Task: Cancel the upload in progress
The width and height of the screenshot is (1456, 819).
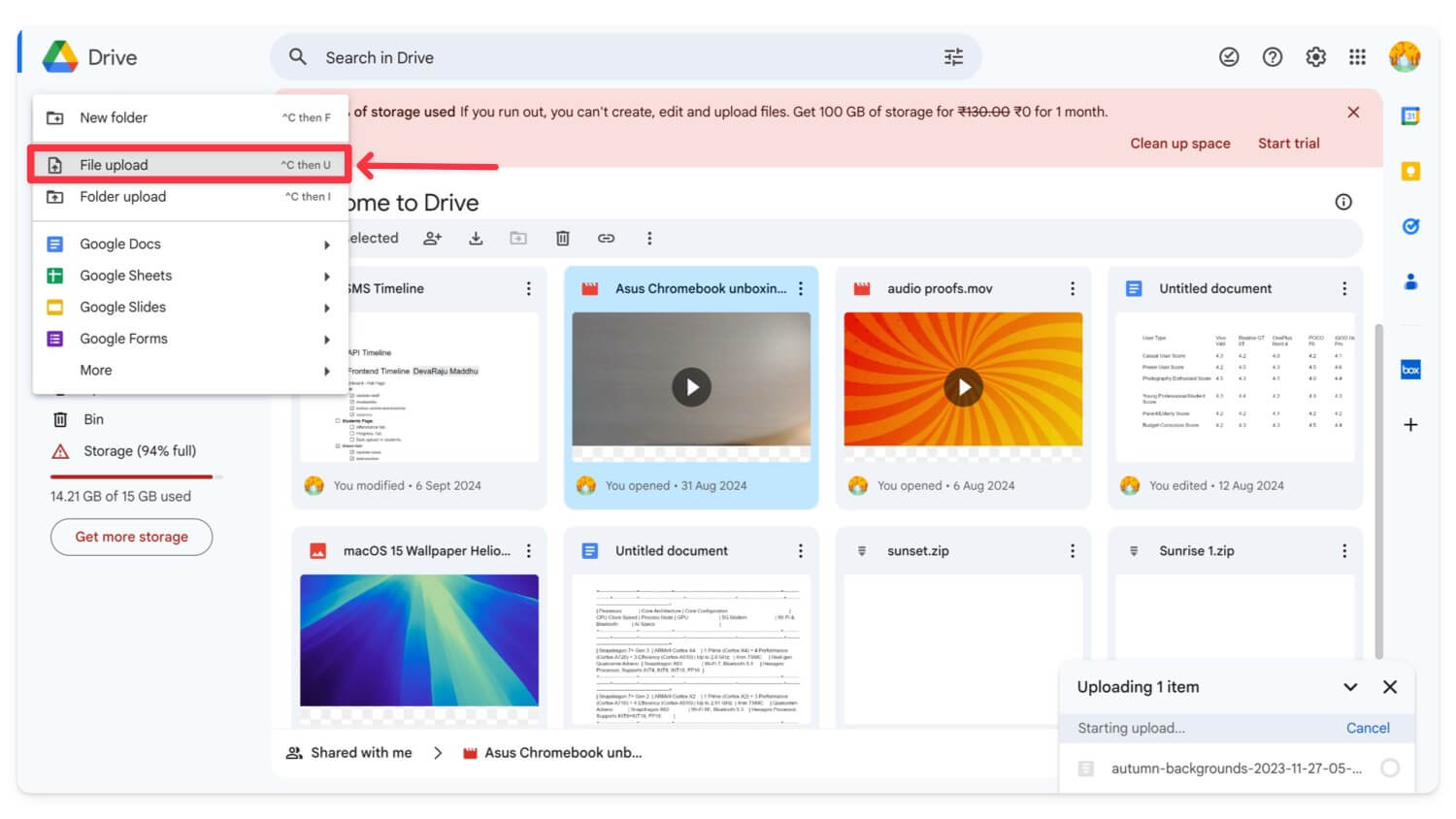Action: pyautogui.click(x=1367, y=728)
